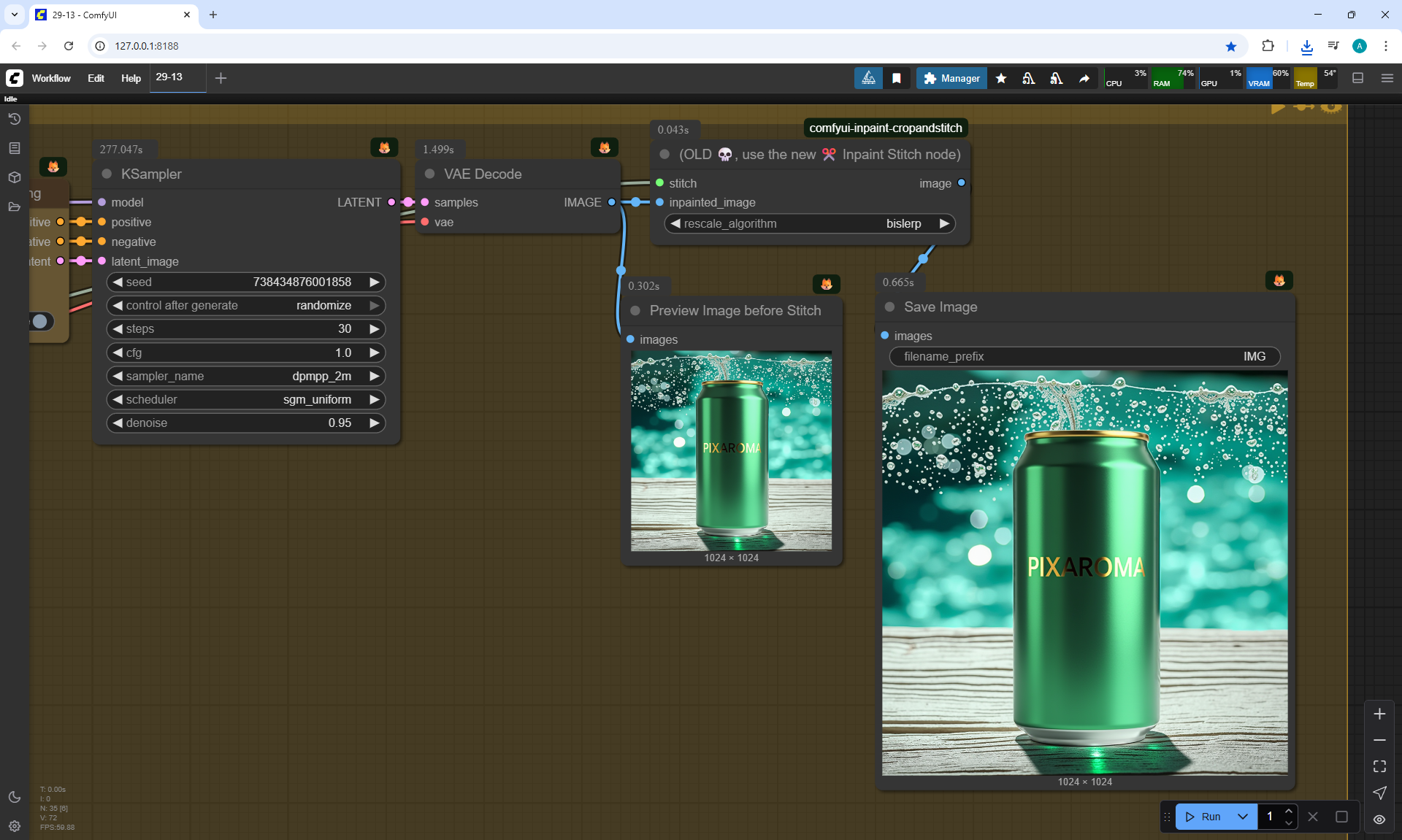1402x840 pixels.
Task: Click the share arrow icon in toolbar
Action: coord(1084,78)
